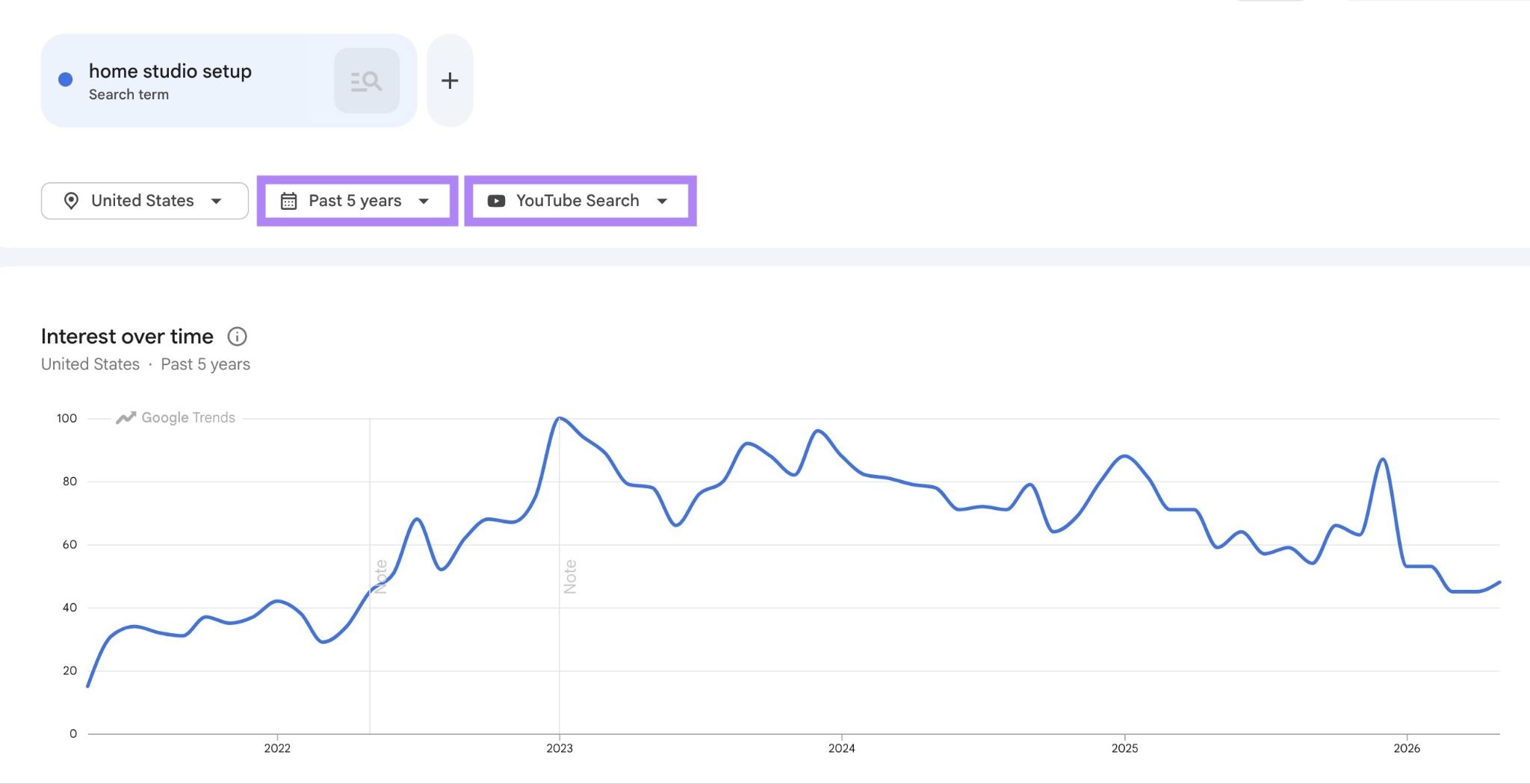The image size is (1530, 784).
Task: Click the 2024 label on chart axis
Action: click(841, 748)
